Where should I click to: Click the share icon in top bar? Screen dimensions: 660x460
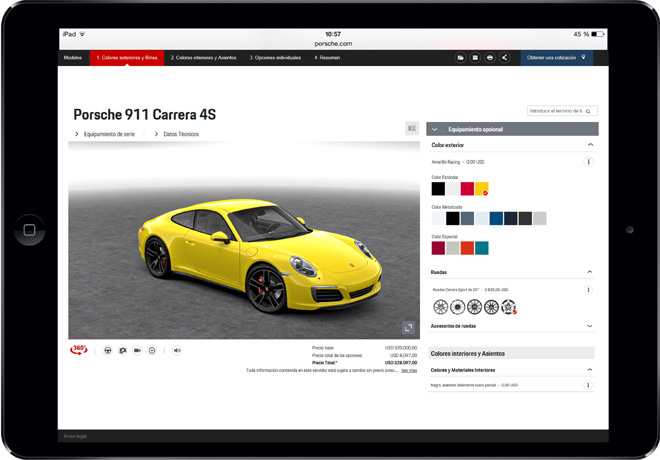point(504,58)
